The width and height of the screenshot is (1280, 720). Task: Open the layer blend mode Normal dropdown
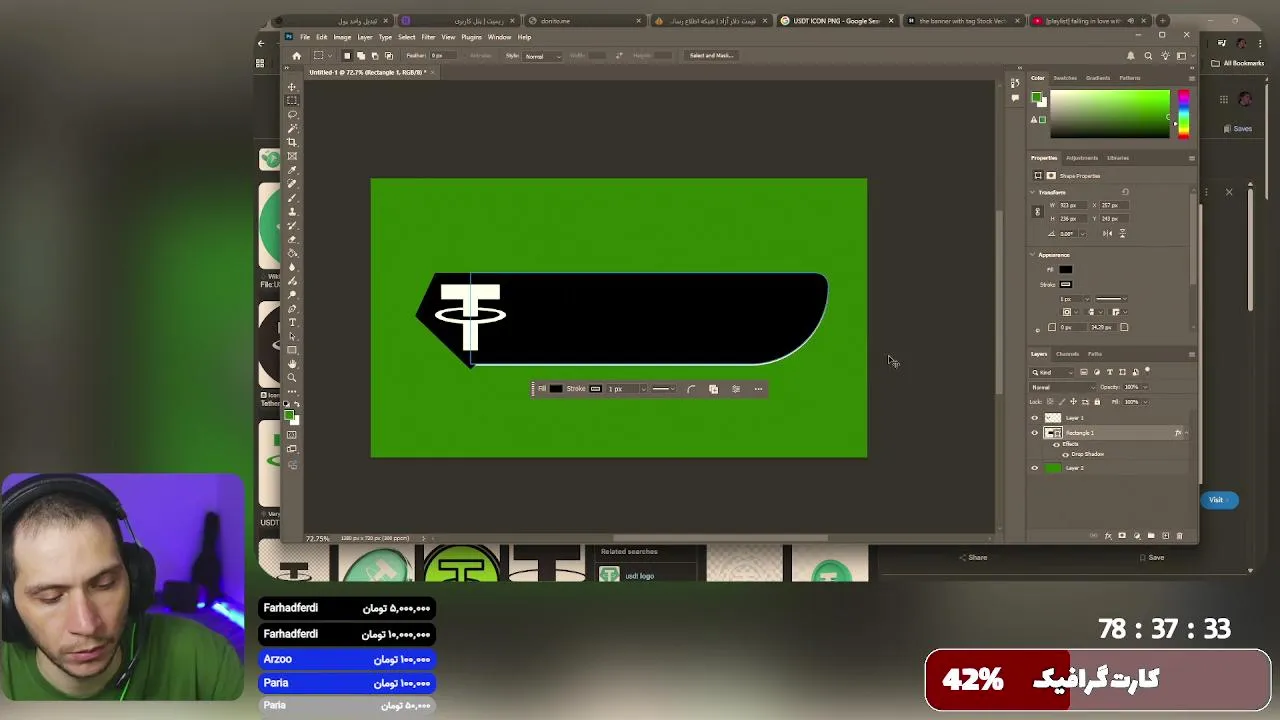coord(1062,387)
